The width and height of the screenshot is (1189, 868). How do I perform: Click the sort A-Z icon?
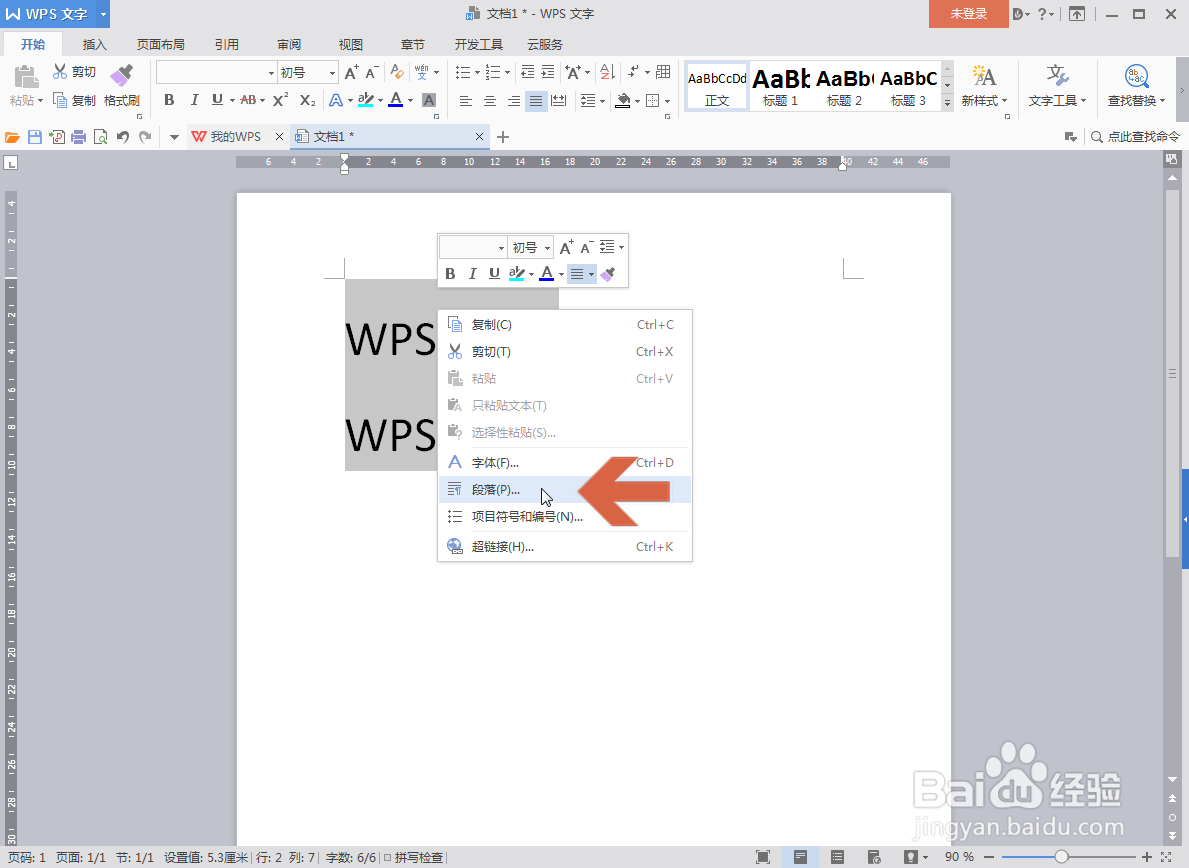[607, 72]
